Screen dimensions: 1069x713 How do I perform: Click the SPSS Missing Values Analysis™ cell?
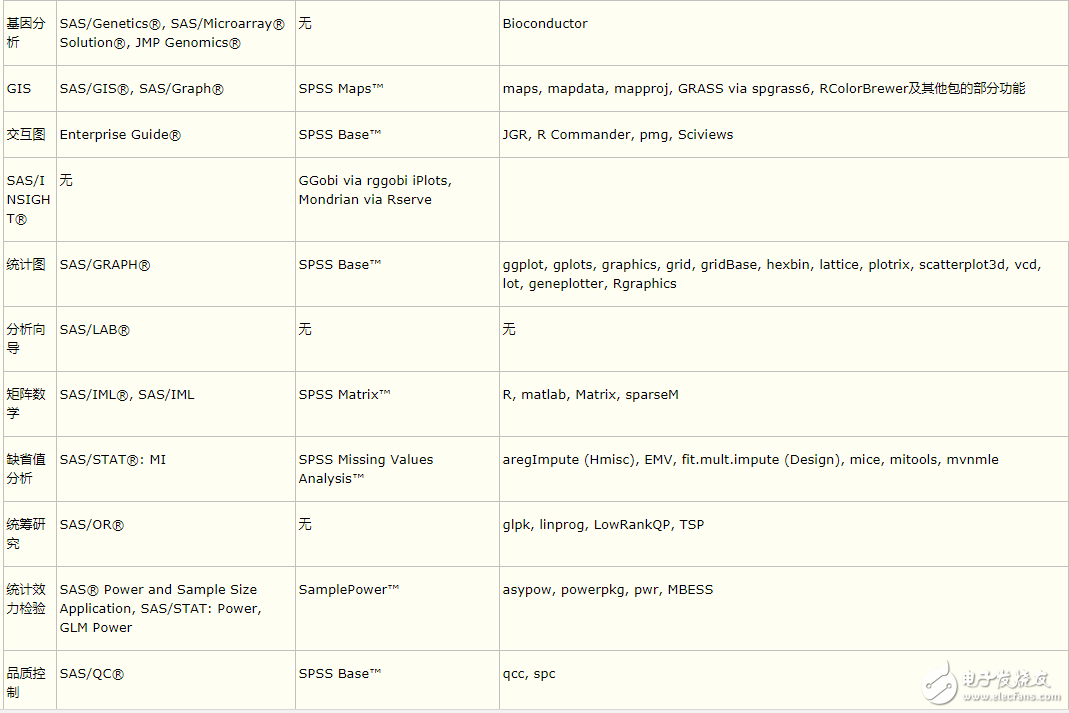coord(366,469)
